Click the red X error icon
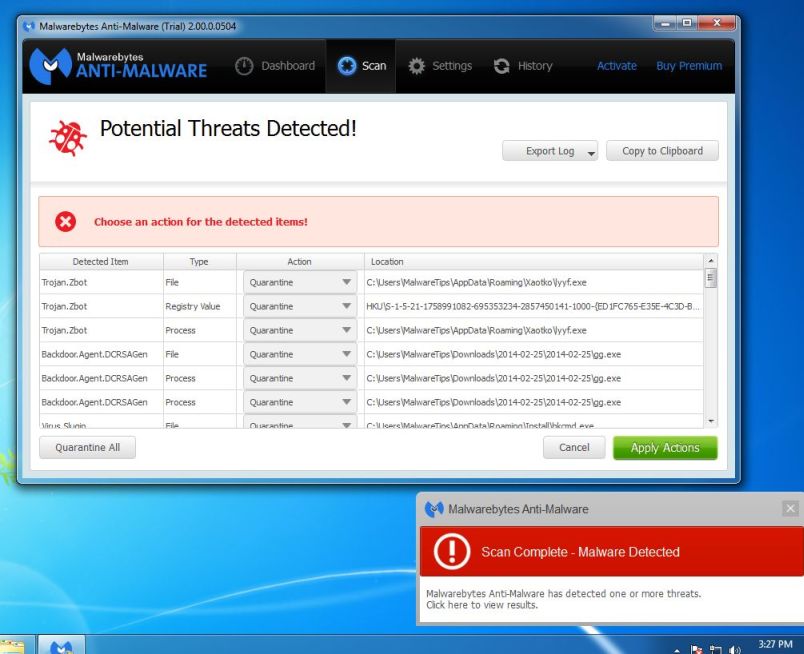 pos(64,221)
